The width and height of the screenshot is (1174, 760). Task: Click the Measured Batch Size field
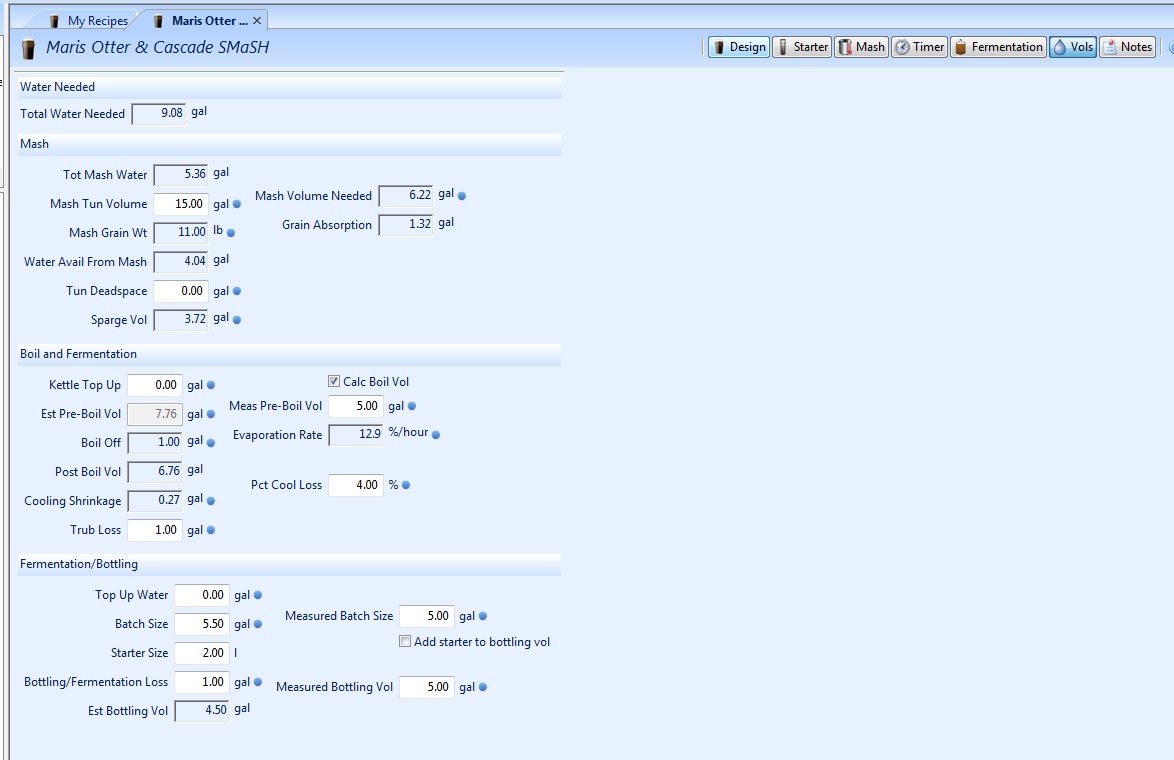(427, 616)
